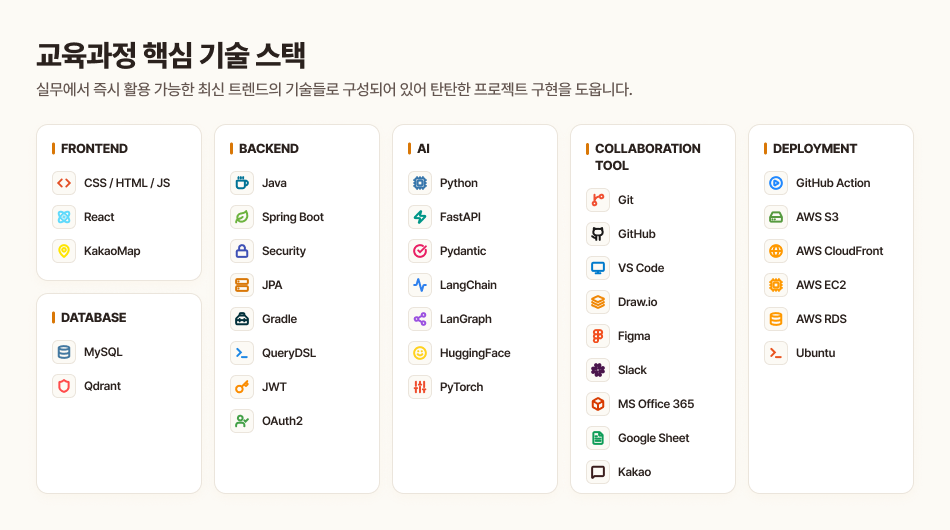
Task: Click the VS Code monitor icon
Action: (x=598, y=268)
